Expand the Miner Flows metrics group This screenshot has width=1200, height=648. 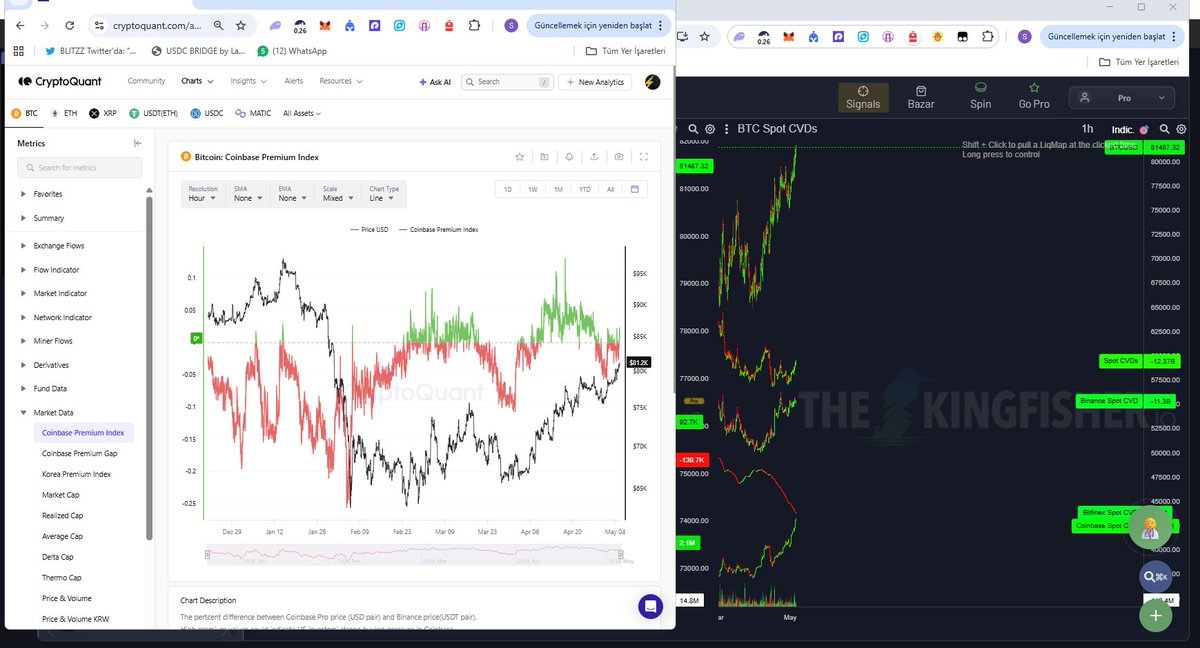point(53,341)
